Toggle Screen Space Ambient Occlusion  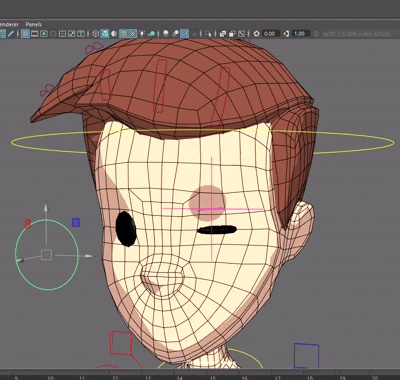(166, 34)
